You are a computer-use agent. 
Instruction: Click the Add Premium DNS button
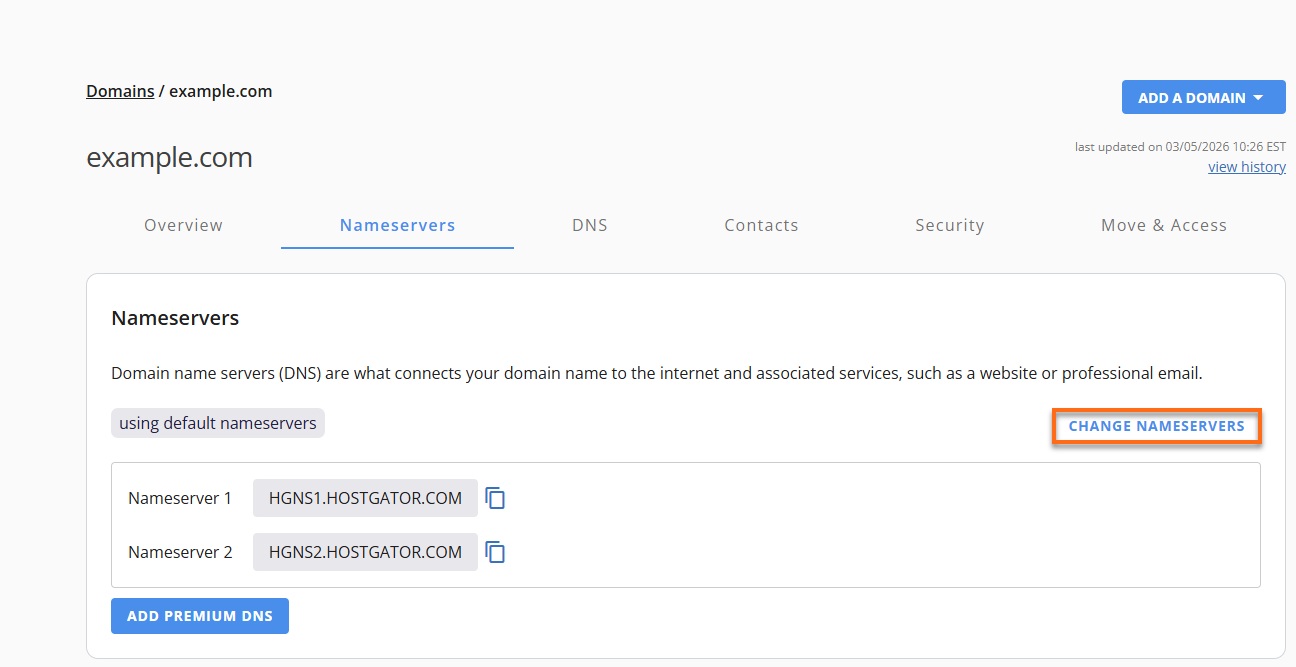[x=200, y=616]
